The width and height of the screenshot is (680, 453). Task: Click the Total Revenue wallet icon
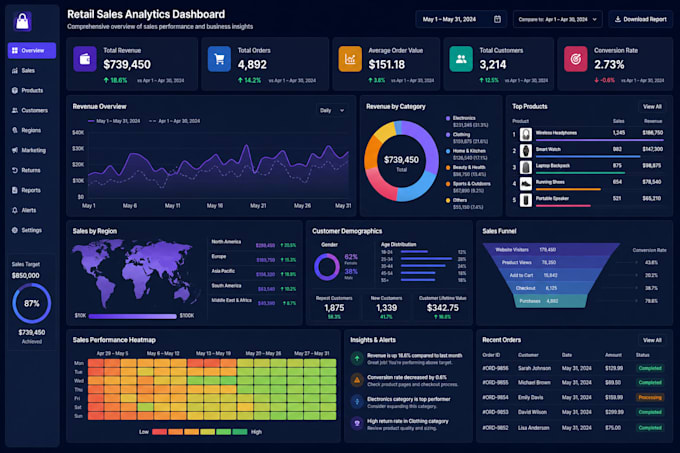pyautogui.click(x=85, y=59)
